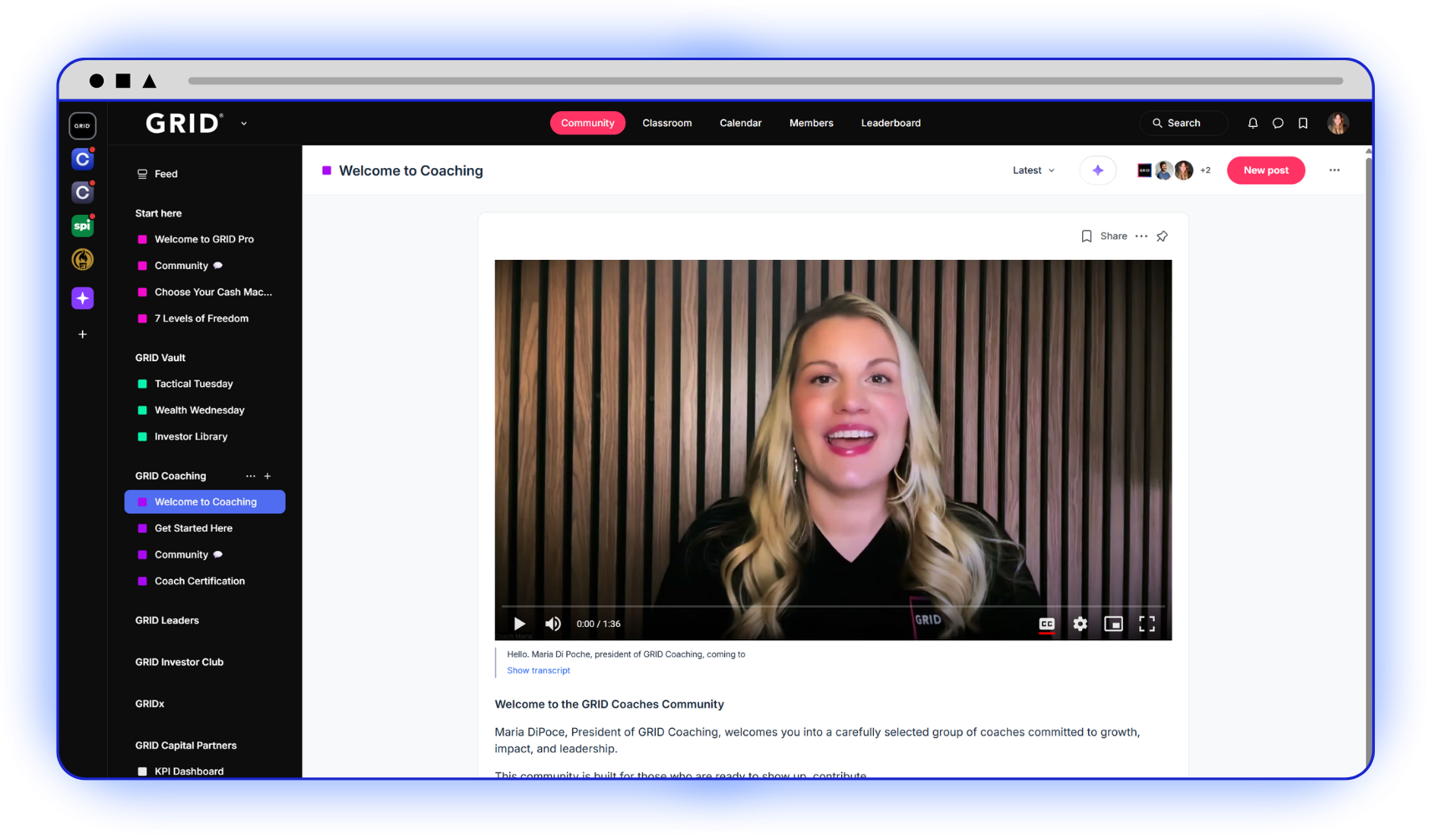Enter fullscreen video mode
Viewport: 1430px width, 840px height.
pyautogui.click(x=1147, y=624)
